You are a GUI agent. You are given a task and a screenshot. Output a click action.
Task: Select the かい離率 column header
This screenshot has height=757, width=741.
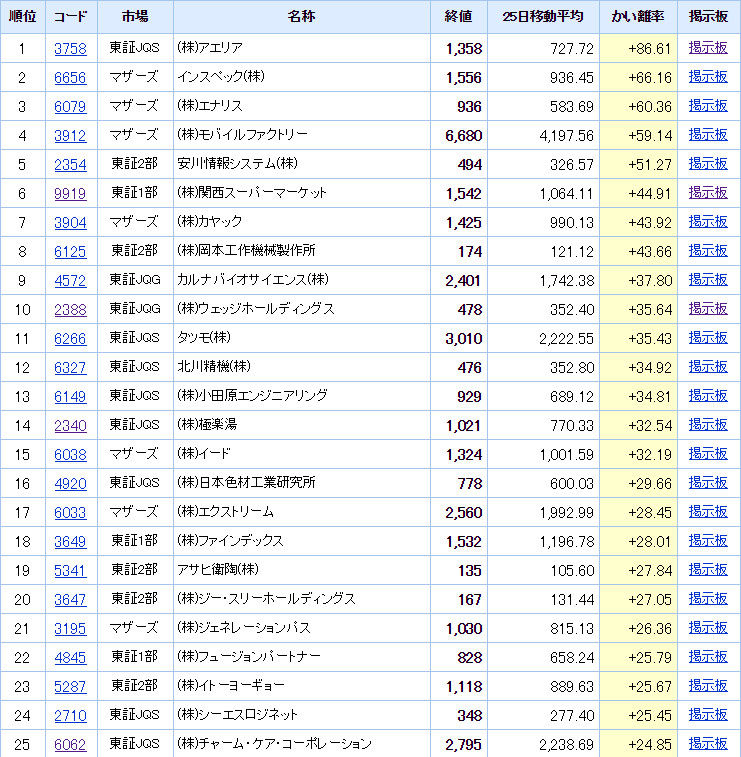point(638,16)
